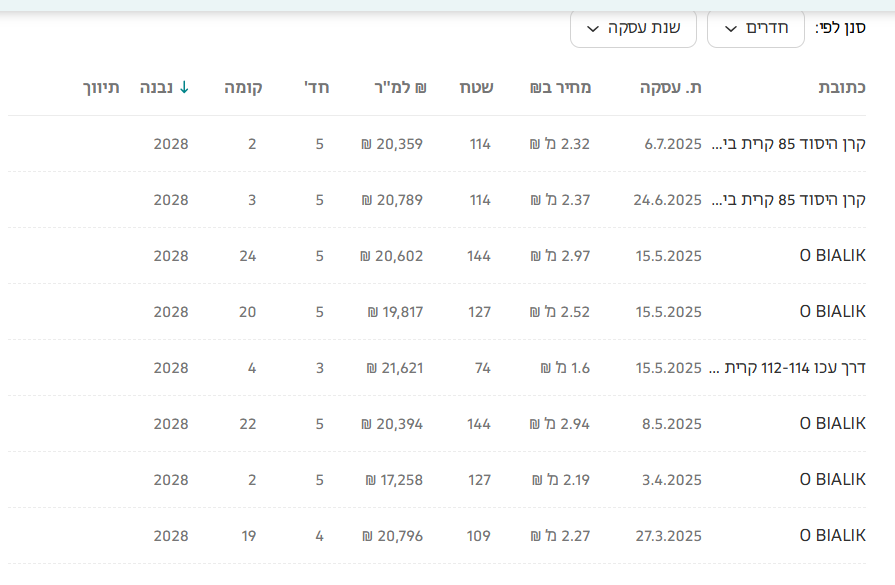Click the chevron in the שנת עסקה filter
Viewport: 895px width, 585px height.
593,28
